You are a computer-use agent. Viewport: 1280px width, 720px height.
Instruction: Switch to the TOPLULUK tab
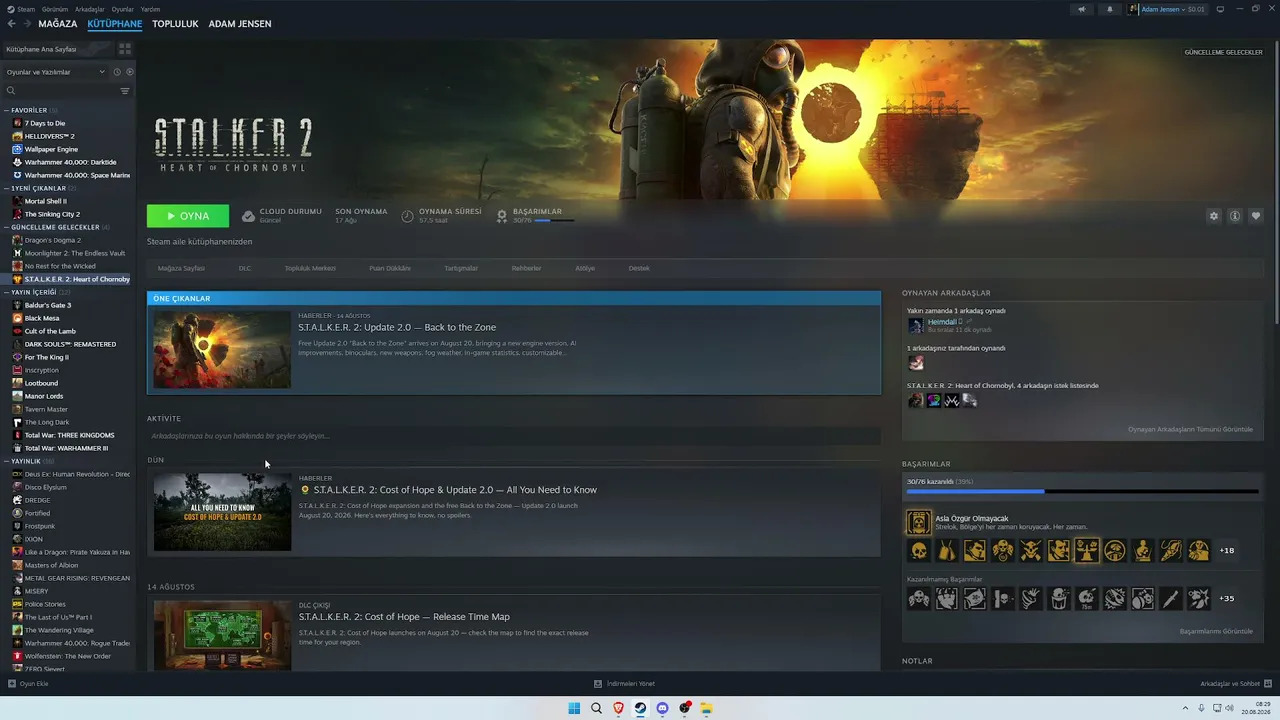175,24
